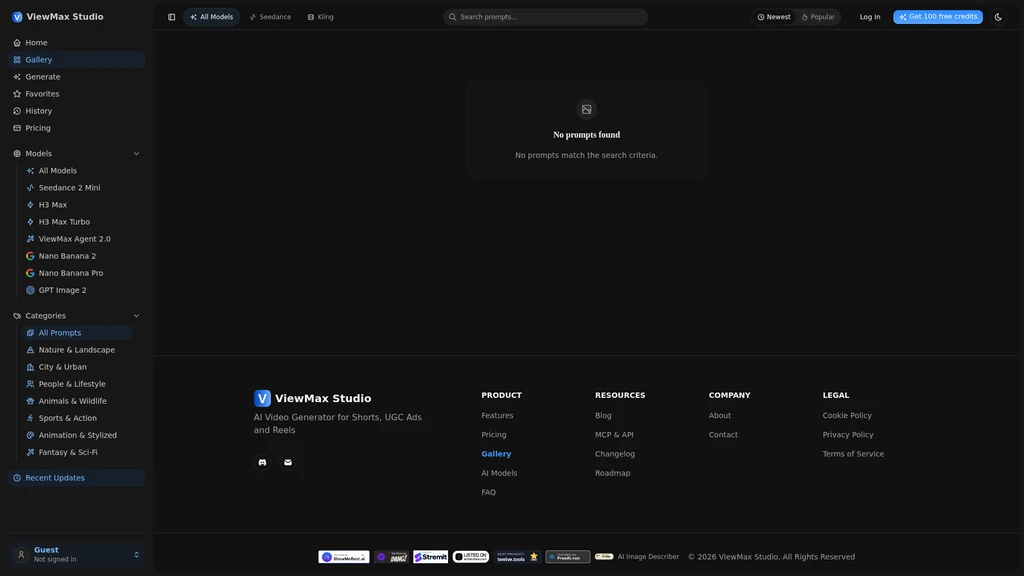Open the FAQ footer link
This screenshot has height=576, width=1024.
(x=488, y=492)
